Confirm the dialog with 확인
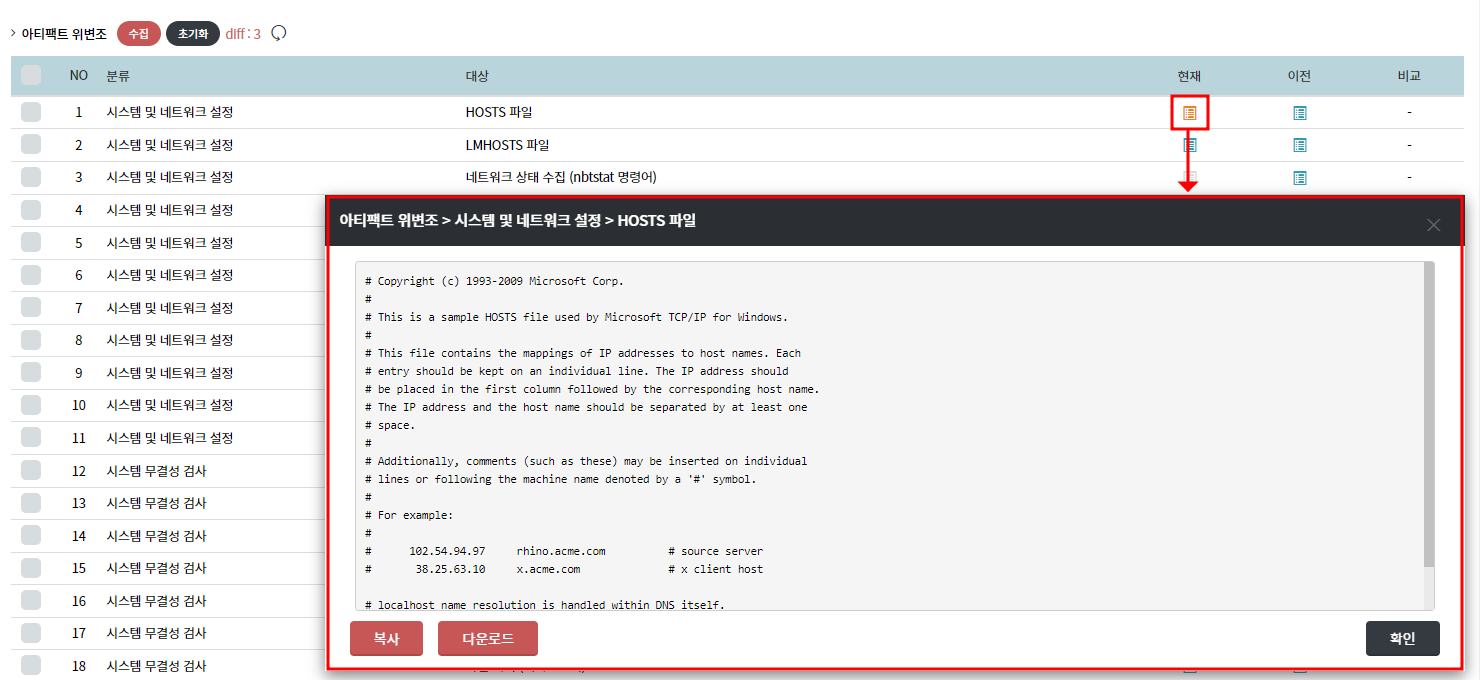The height and width of the screenshot is (680, 1480). pos(1402,639)
